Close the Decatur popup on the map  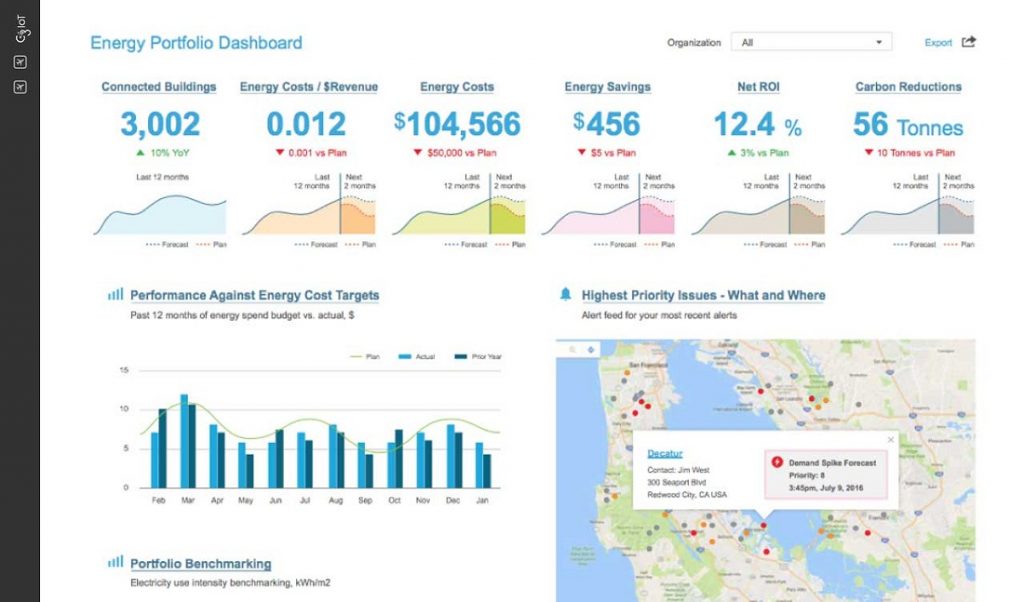(891, 439)
